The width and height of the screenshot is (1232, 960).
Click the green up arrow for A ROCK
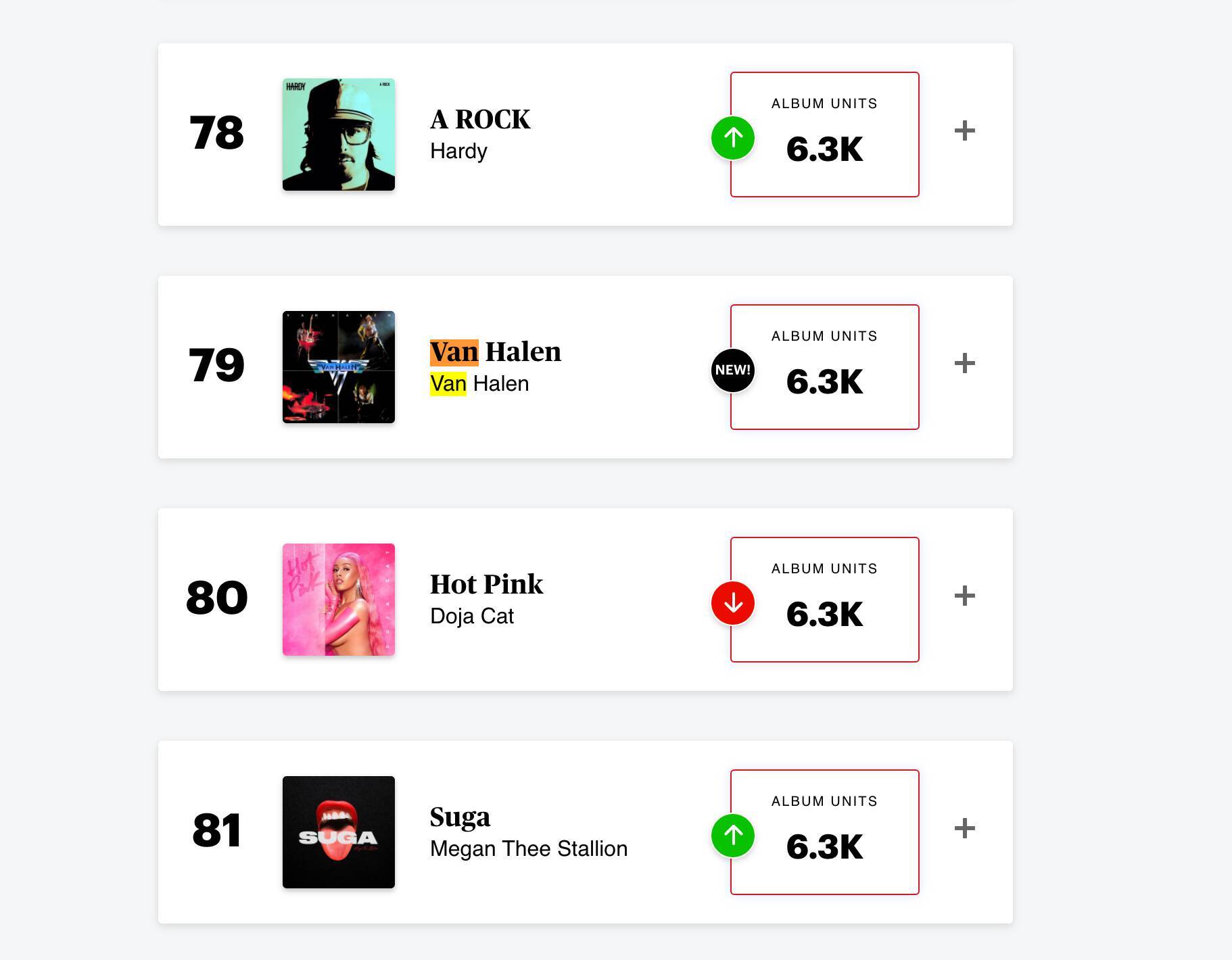tap(733, 138)
